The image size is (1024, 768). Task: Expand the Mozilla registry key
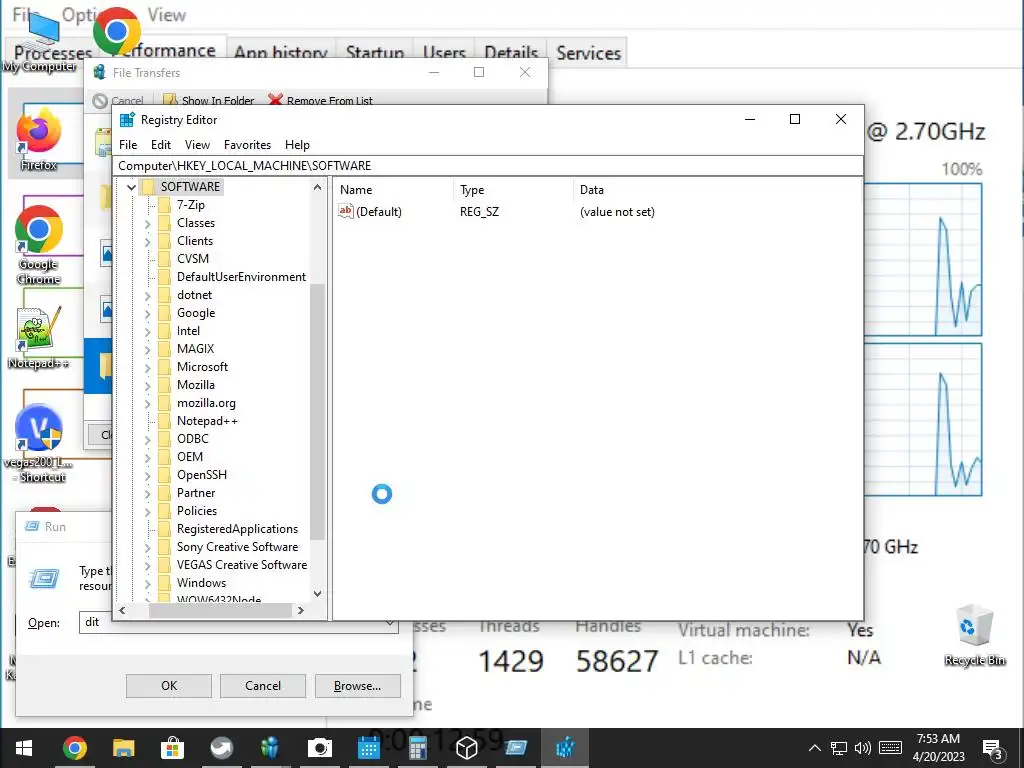147,385
